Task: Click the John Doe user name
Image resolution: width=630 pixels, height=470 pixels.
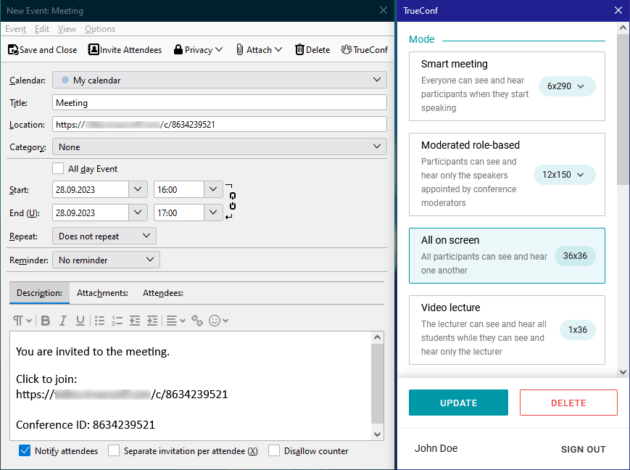Action: pos(436,448)
